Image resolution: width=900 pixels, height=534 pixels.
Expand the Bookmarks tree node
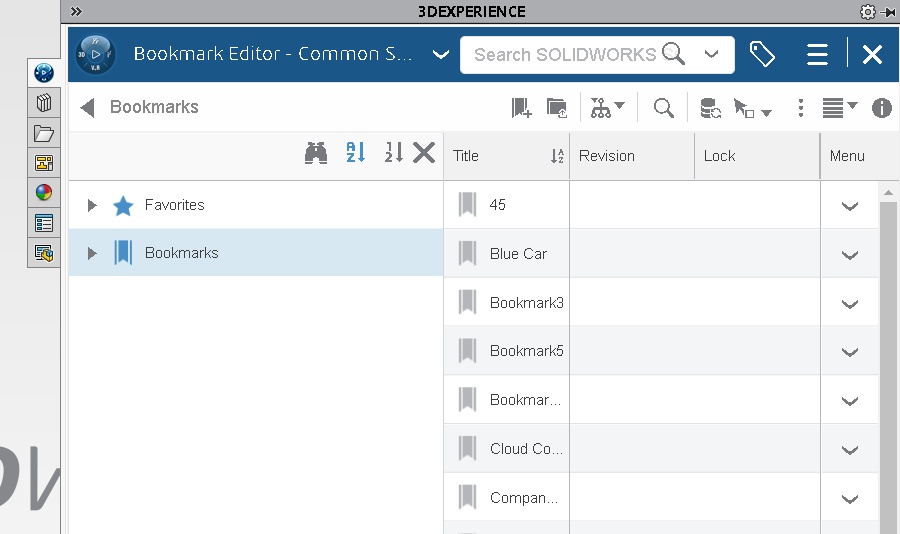coord(92,253)
